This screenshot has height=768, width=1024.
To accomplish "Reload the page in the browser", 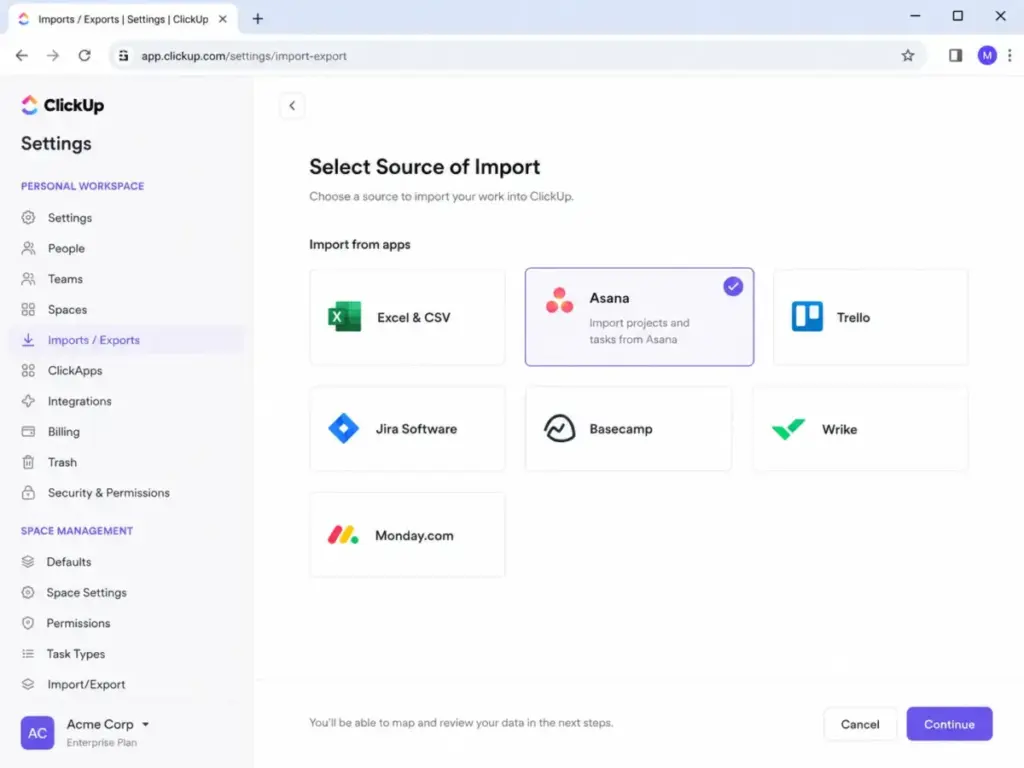I will (84, 56).
